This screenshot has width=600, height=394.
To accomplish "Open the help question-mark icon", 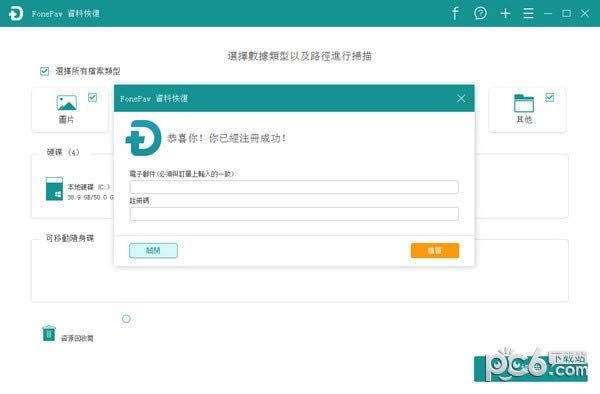I will (x=480, y=13).
